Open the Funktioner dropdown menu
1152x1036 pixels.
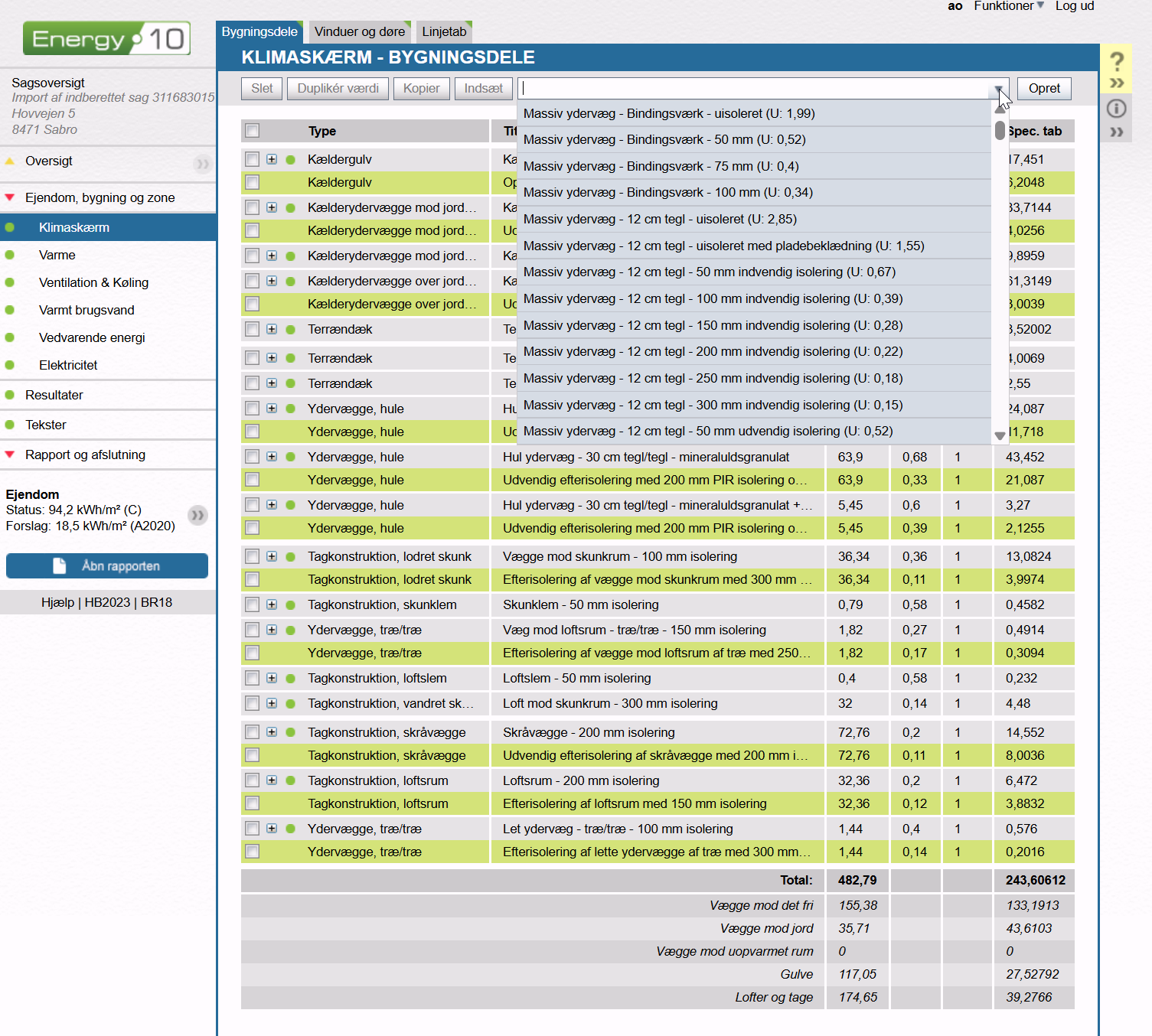[1008, 6]
